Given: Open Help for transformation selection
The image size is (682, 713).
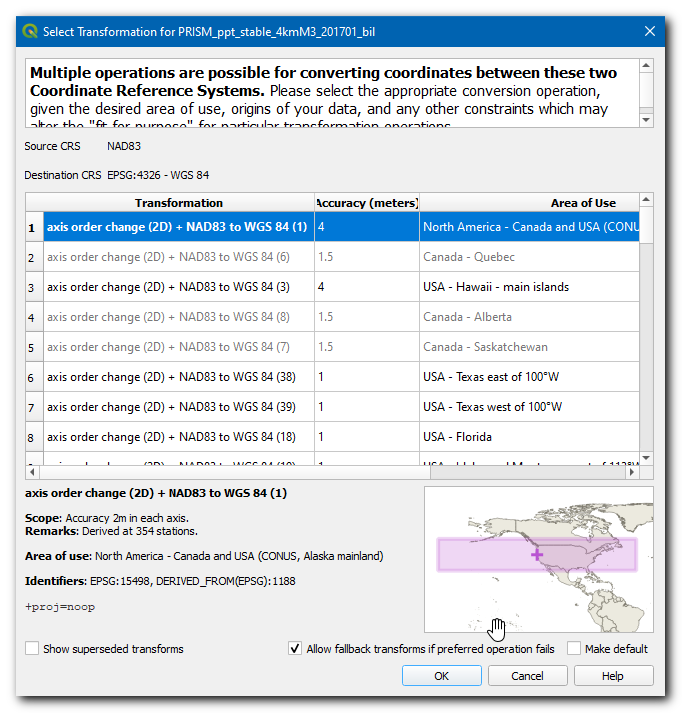Looking at the screenshot, I should [x=612, y=676].
